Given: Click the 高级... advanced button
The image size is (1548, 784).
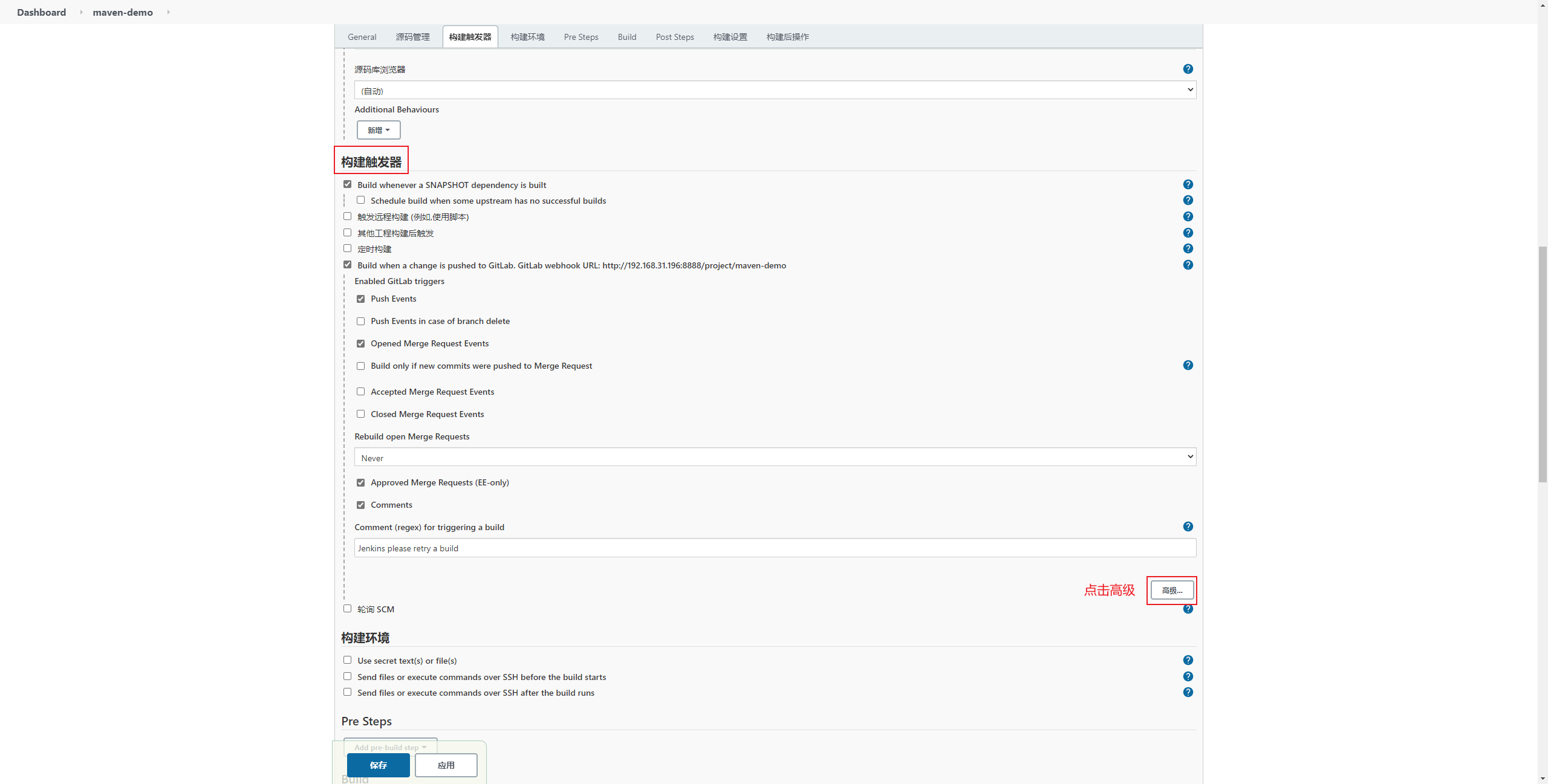Looking at the screenshot, I should pyautogui.click(x=1172, y=590).
